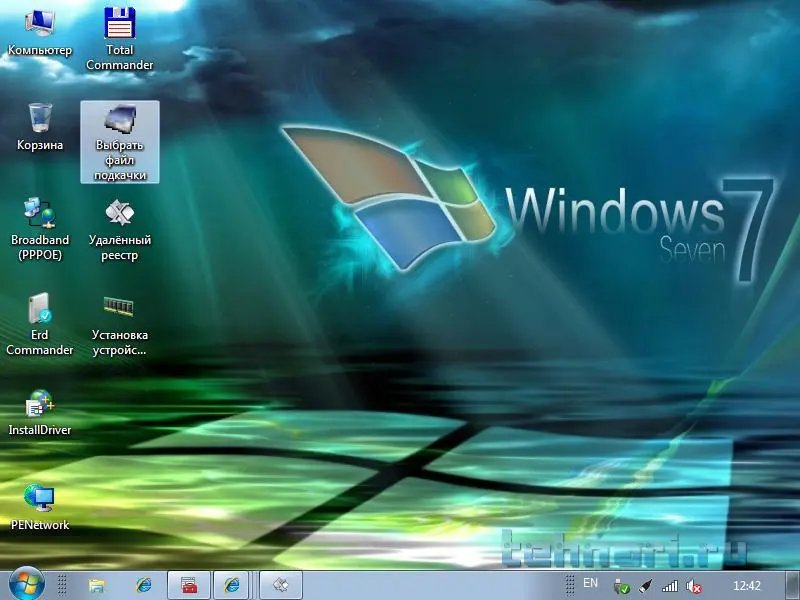Open the Установка устройств shortcut
This screenshot has height=600, width=800.
[x=119, y=324]
